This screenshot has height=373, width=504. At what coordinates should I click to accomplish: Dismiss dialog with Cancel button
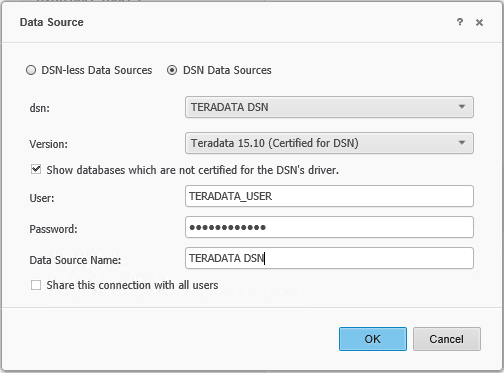tap(447, 339)
